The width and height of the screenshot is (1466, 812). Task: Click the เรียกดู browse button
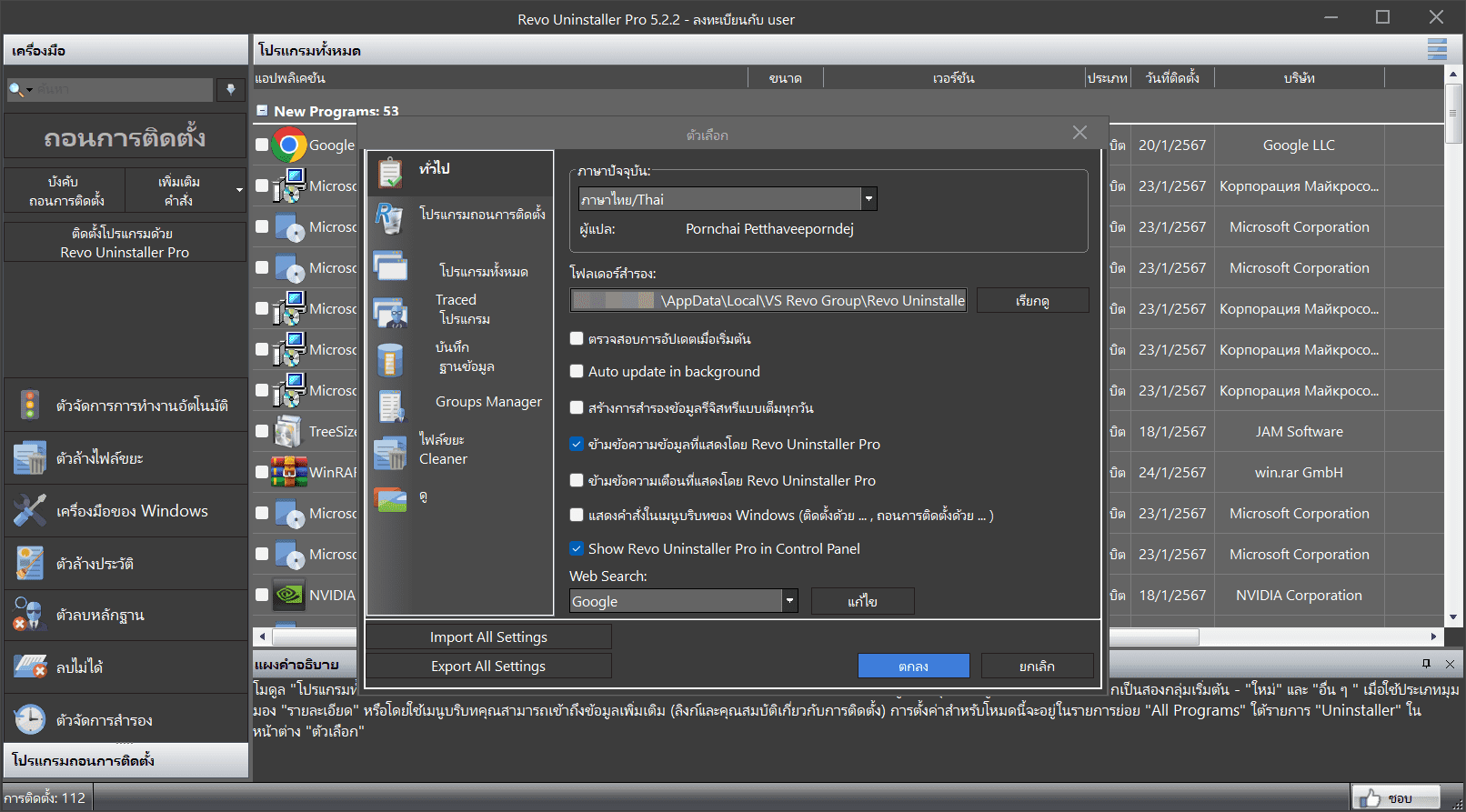point(1032,300)
